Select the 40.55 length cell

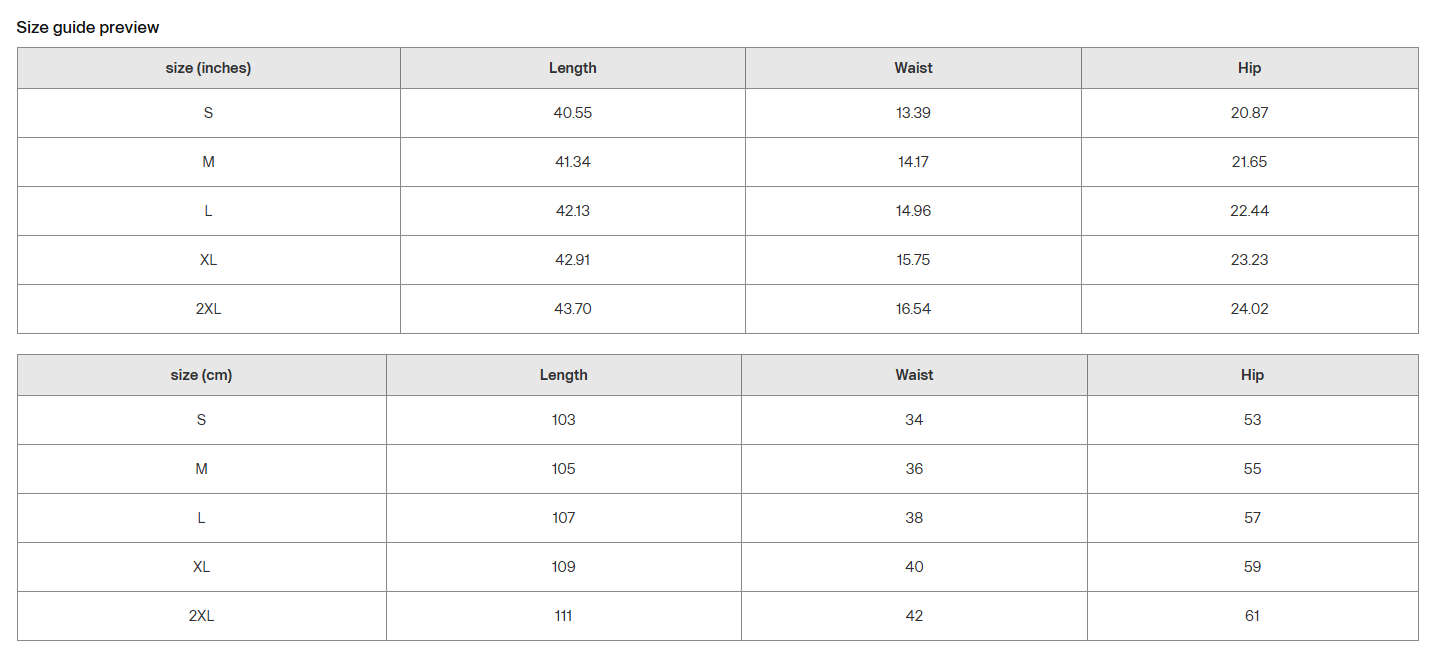(572, 113)
